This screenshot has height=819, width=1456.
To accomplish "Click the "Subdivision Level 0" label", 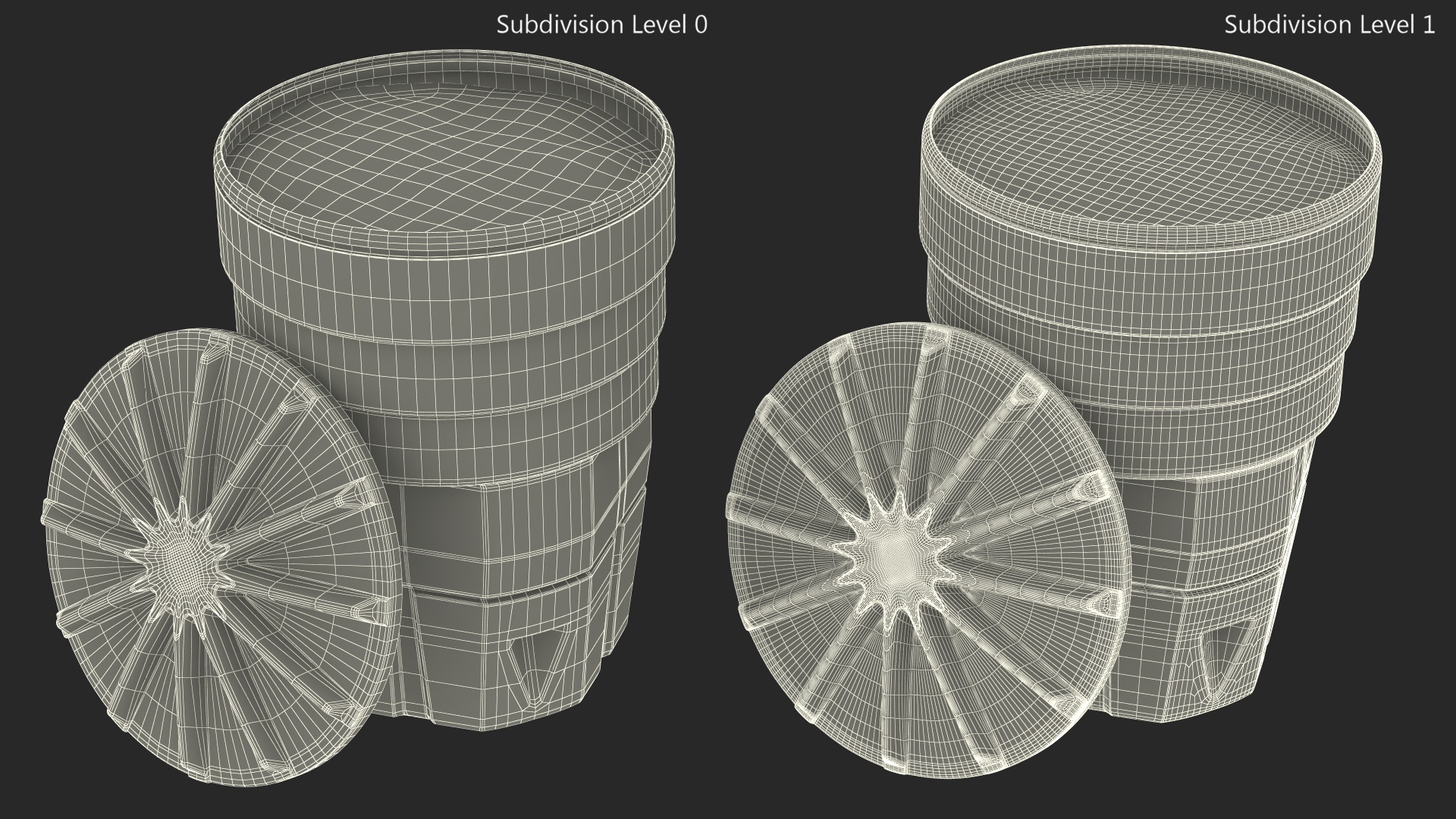I will tap(601, 25).
